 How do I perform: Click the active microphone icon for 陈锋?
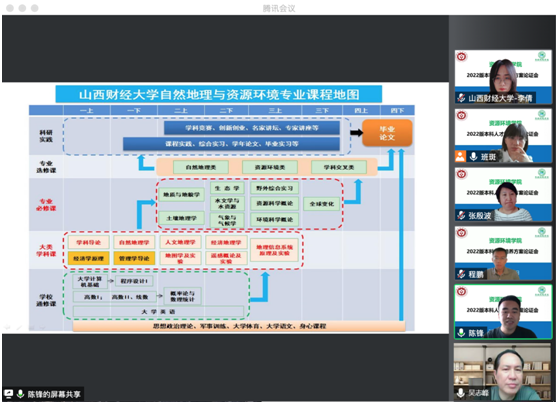pyautogui.click(x=461, y=333)
